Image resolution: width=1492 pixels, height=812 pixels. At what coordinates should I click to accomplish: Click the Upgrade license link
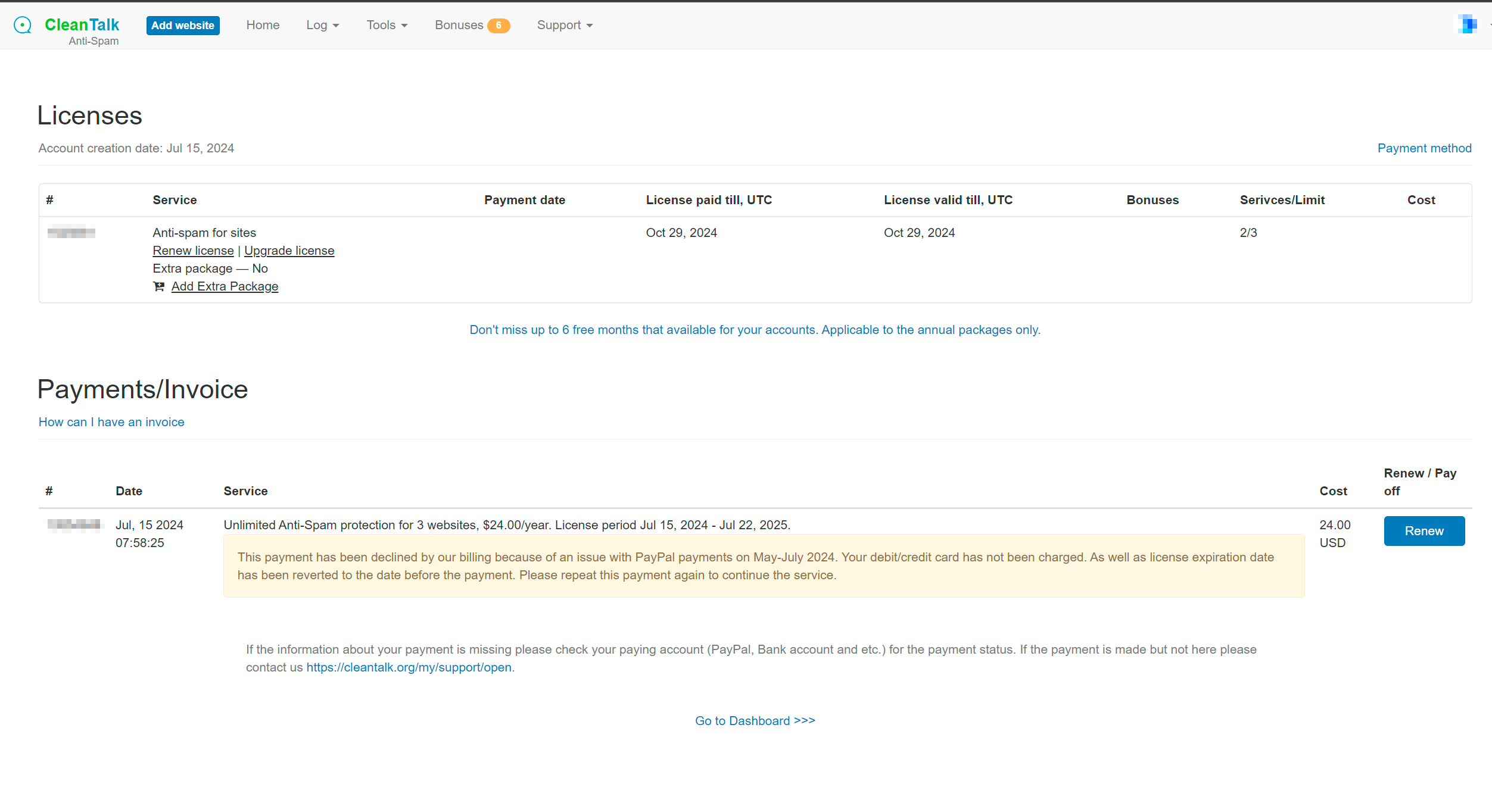289,251
